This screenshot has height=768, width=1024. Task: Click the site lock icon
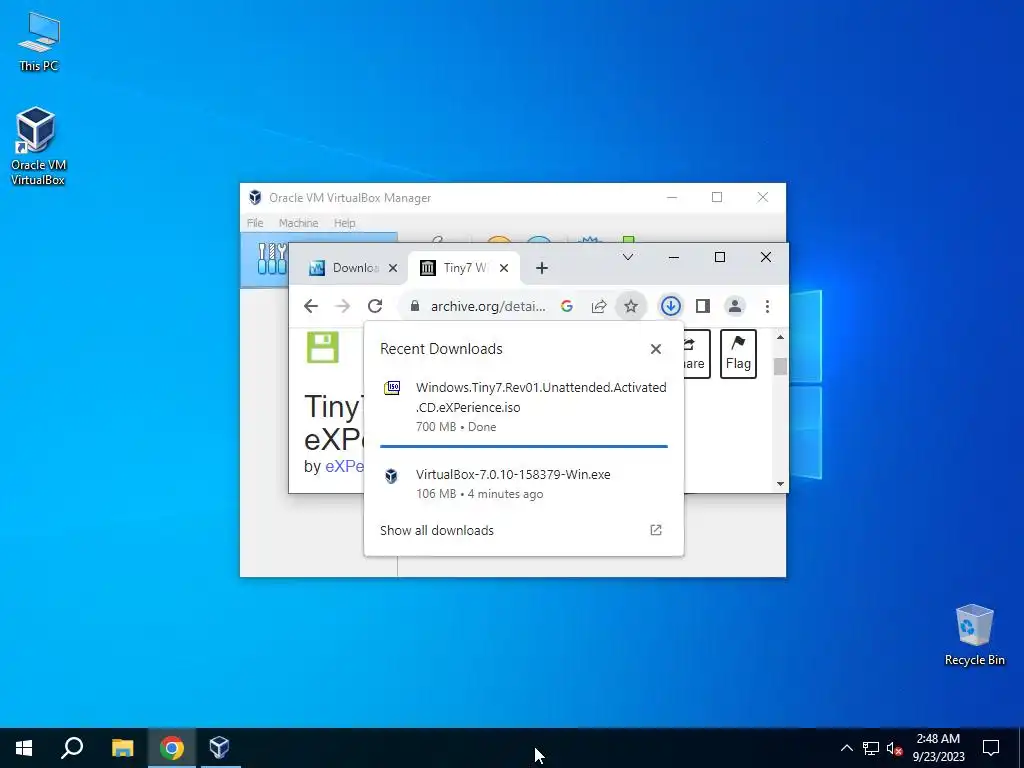click(415, 306)
